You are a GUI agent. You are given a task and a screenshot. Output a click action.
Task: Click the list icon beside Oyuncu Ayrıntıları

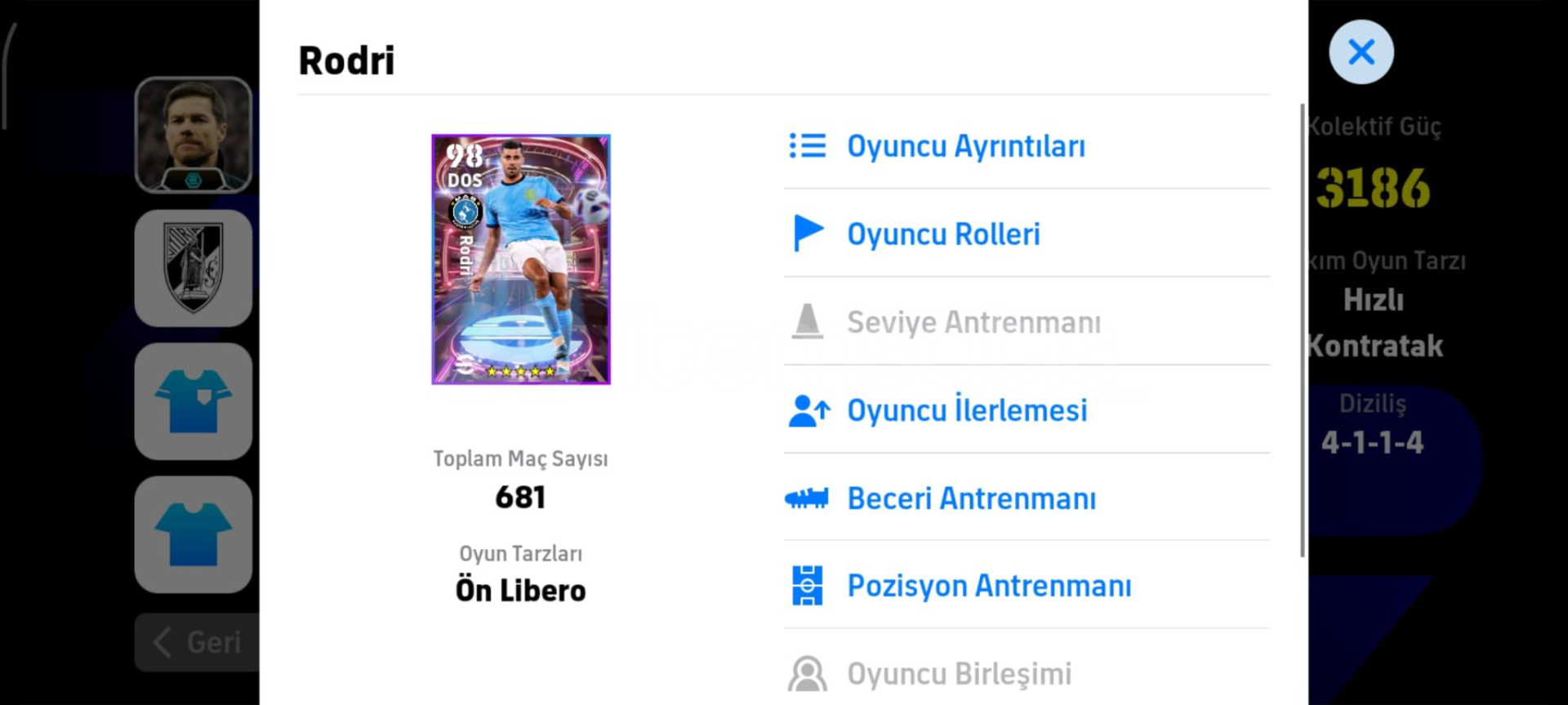pyautogui.click(x=807, y=146)
